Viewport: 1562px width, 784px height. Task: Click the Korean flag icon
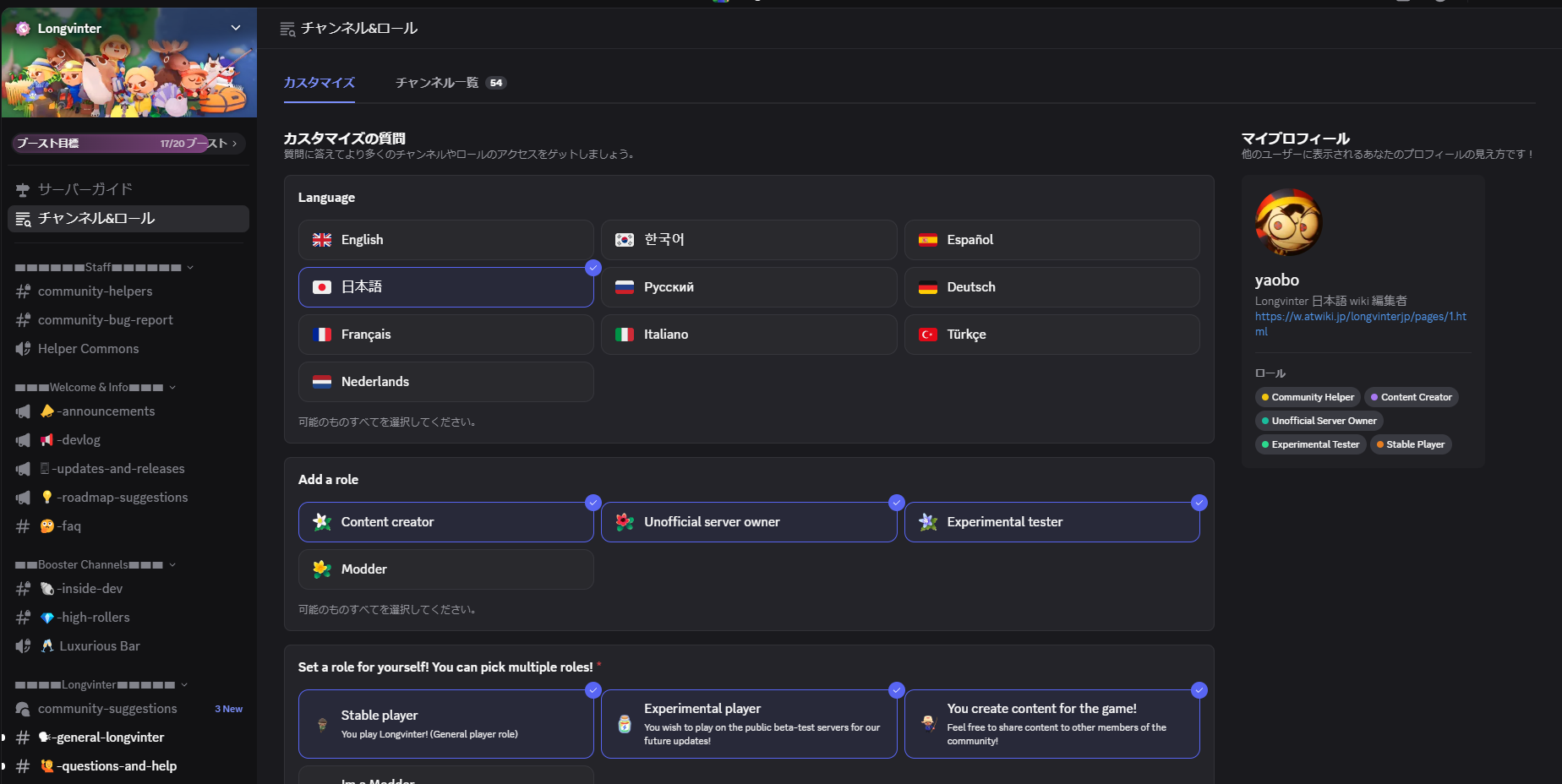[625, 240]
